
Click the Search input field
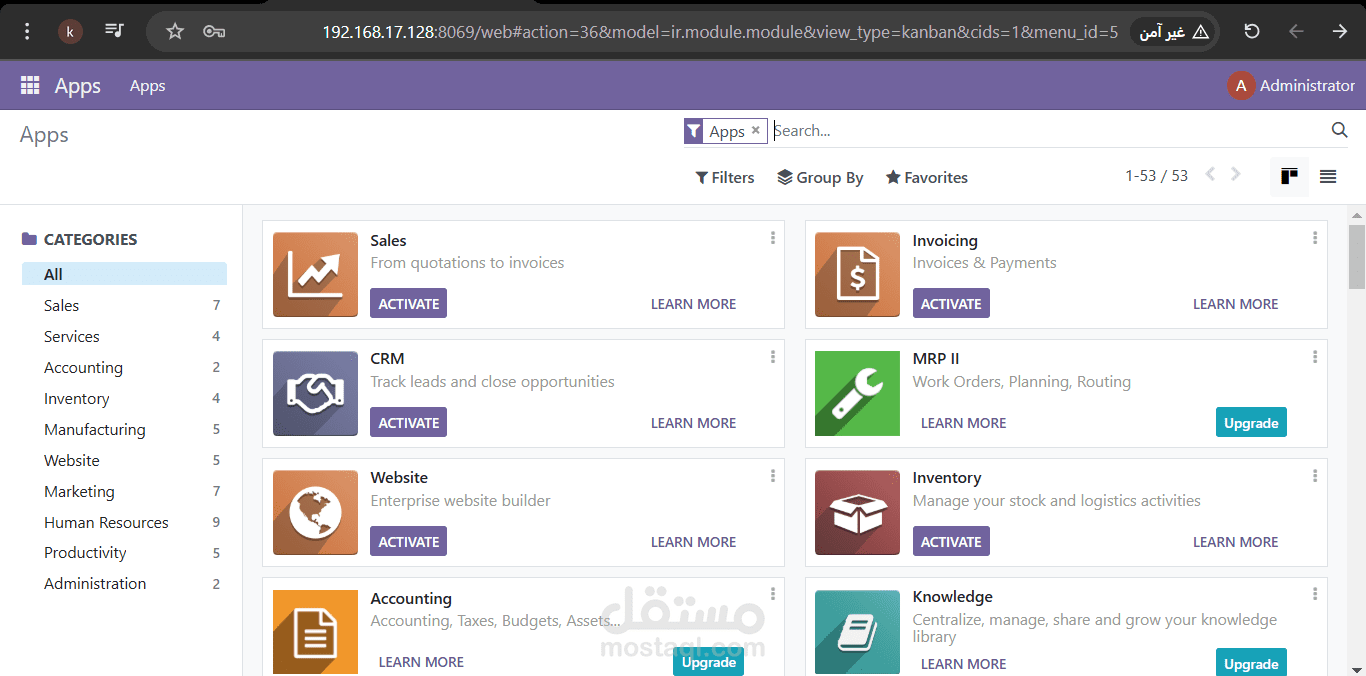[x=1048, y=130]
